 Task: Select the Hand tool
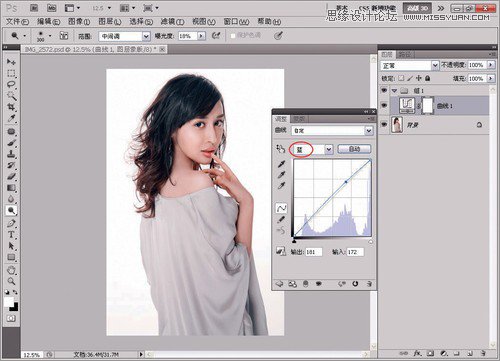click(11, 269)
